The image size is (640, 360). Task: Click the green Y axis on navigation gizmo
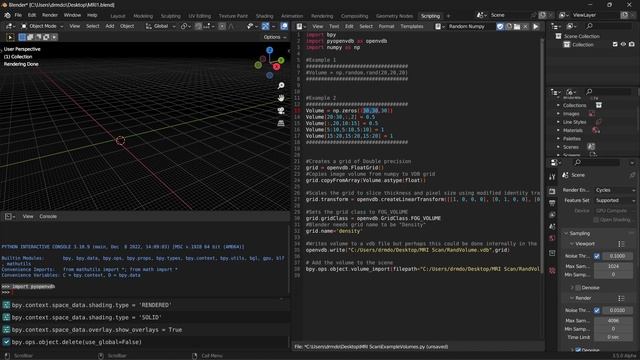[281, 60]
